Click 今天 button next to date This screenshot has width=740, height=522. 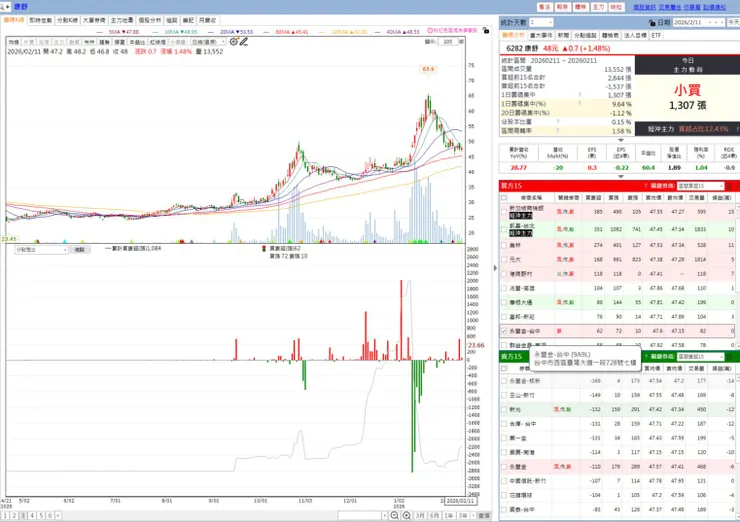[733, 23]
